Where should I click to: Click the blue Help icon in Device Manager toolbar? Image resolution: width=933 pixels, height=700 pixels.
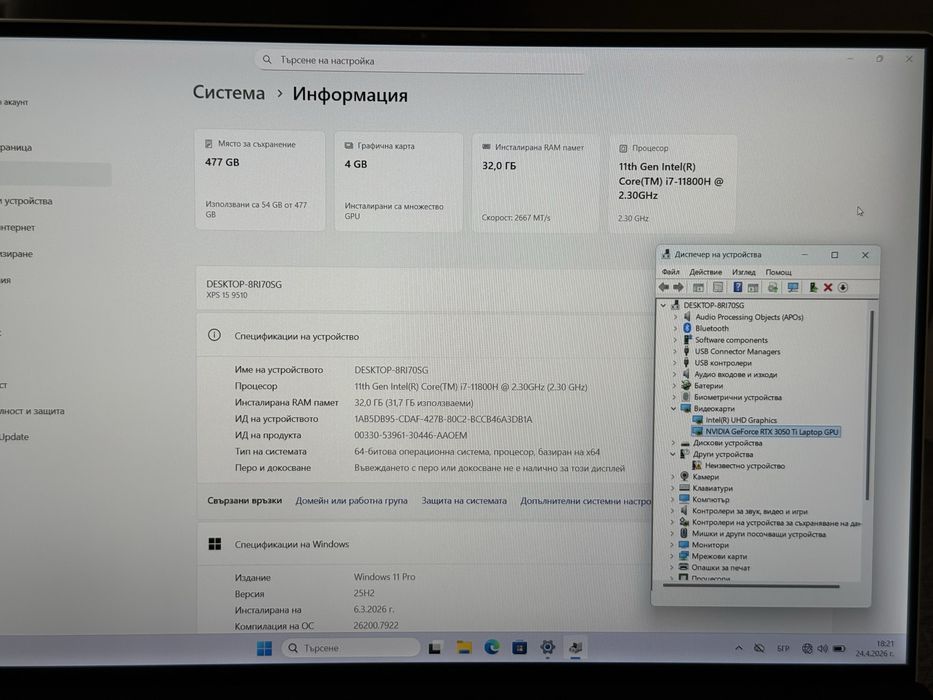737,288
